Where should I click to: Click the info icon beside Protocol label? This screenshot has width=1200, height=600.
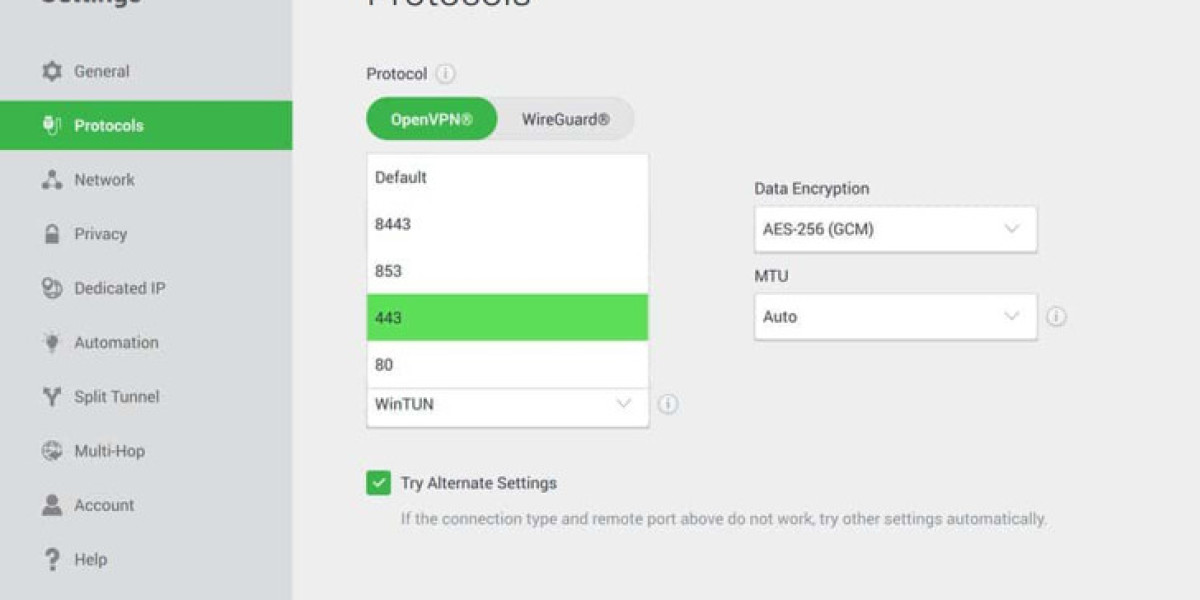[446, 74]
